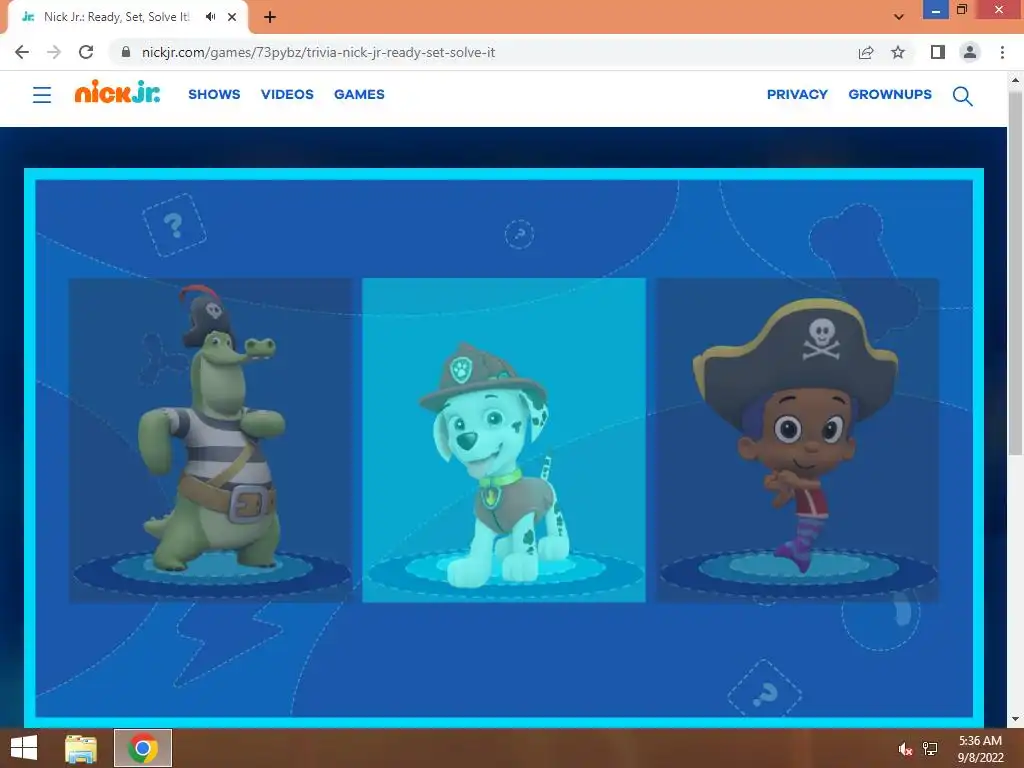This screenshot has height=768, width=1024.
Task: Open the Chrome three-dot menu
Action: 1002,52
